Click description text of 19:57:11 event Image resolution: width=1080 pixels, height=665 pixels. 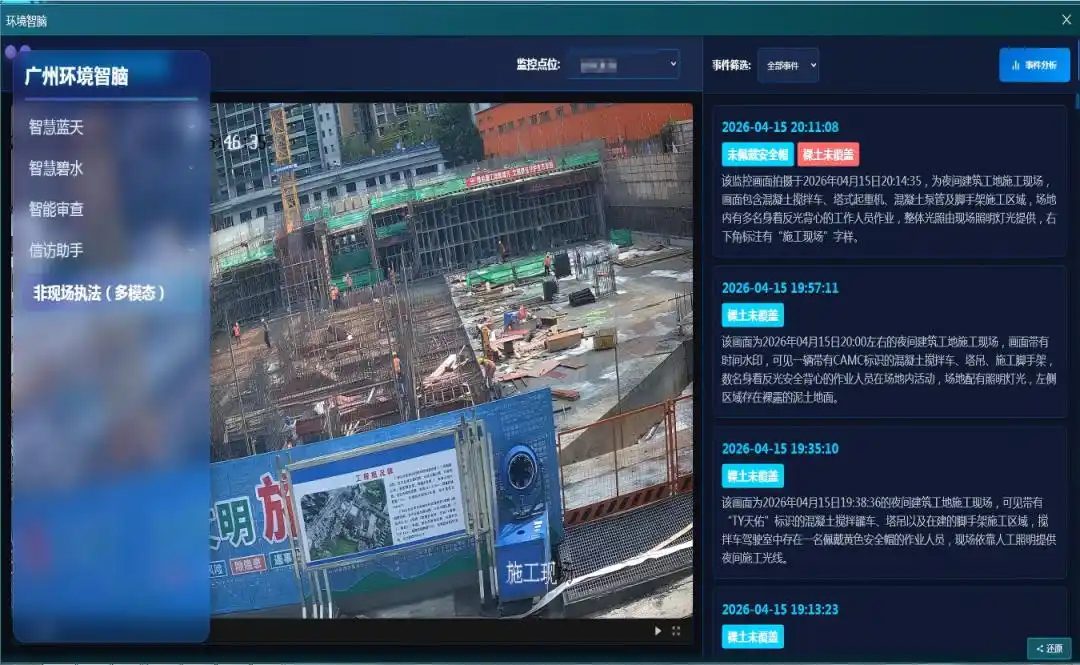889,369
